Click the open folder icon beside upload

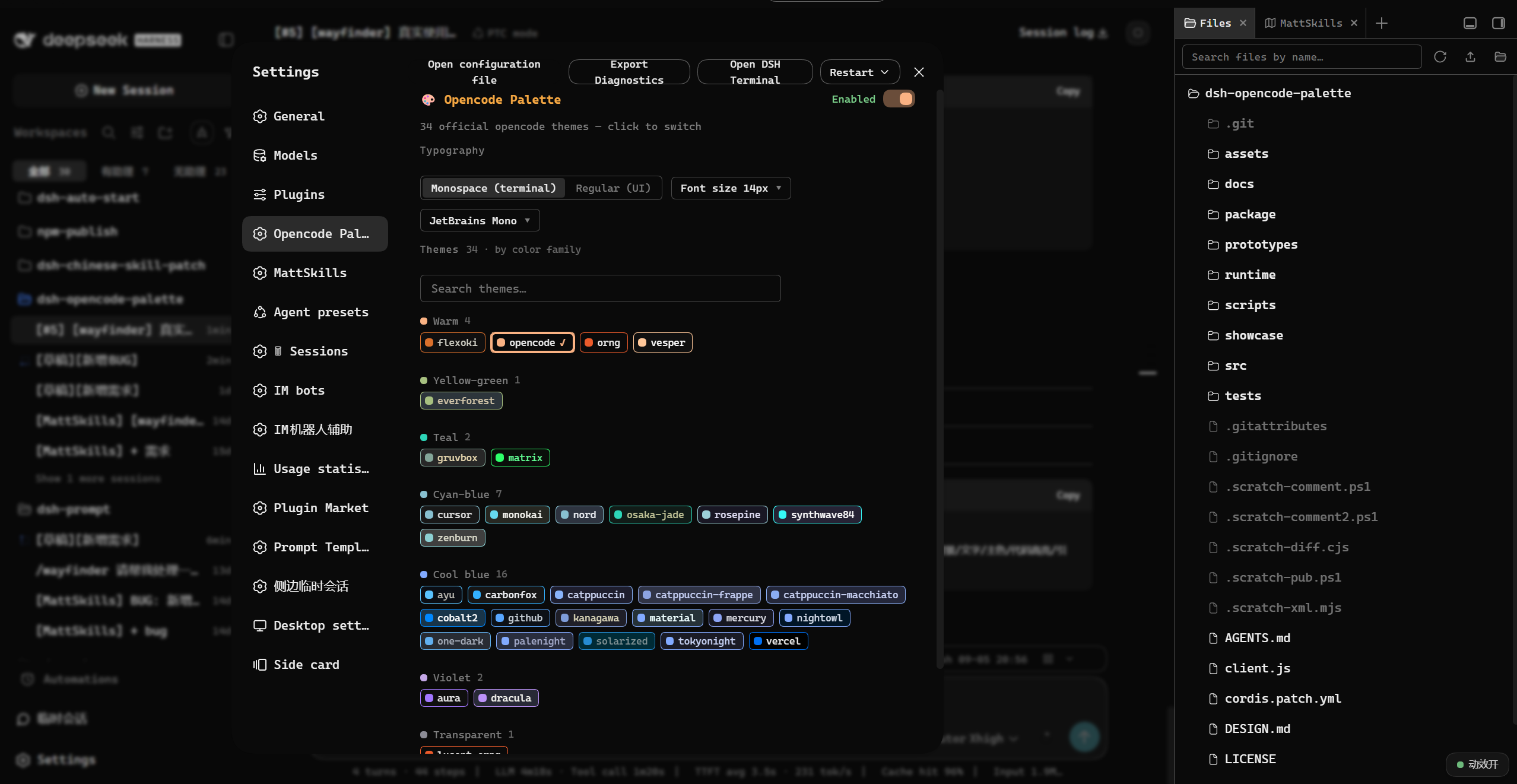point(1500,57)
